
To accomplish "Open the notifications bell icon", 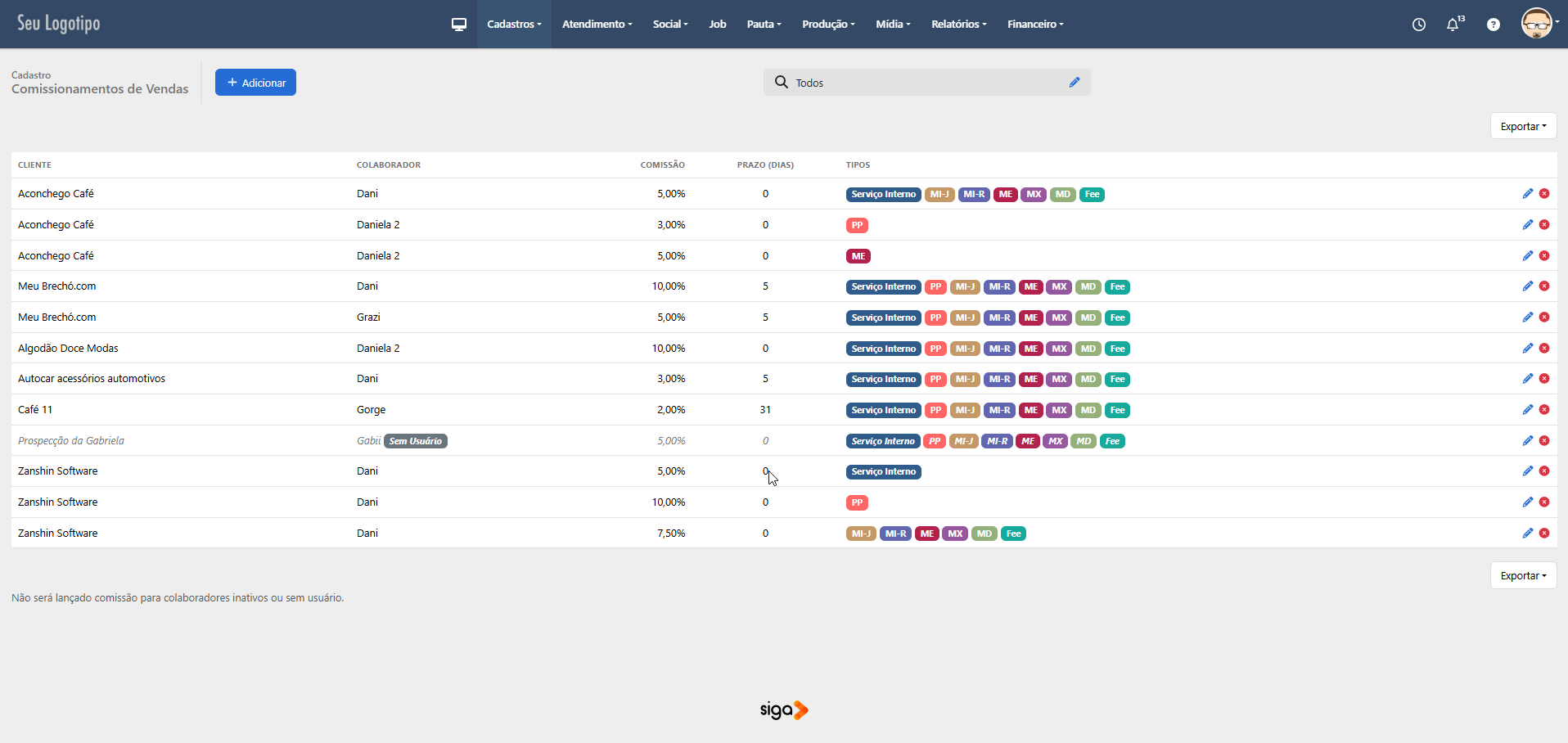I will point(1453,25).
